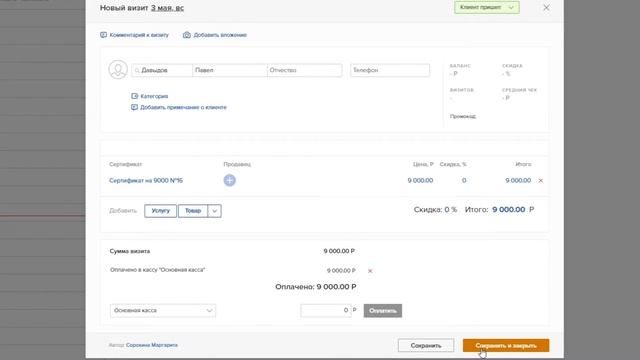Click the Сохранить button
This screenshot has height=360, width=640.
click(x=426, y=345)
